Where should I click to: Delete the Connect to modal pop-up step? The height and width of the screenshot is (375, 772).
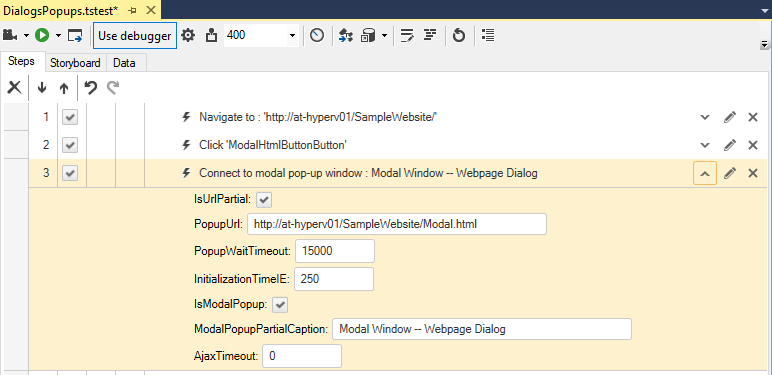(x=753, y=173)
